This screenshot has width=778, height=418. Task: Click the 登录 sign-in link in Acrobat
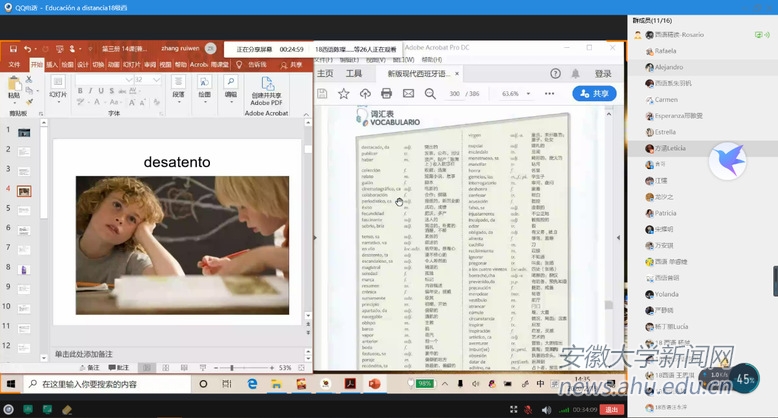[x=603, y=73]
